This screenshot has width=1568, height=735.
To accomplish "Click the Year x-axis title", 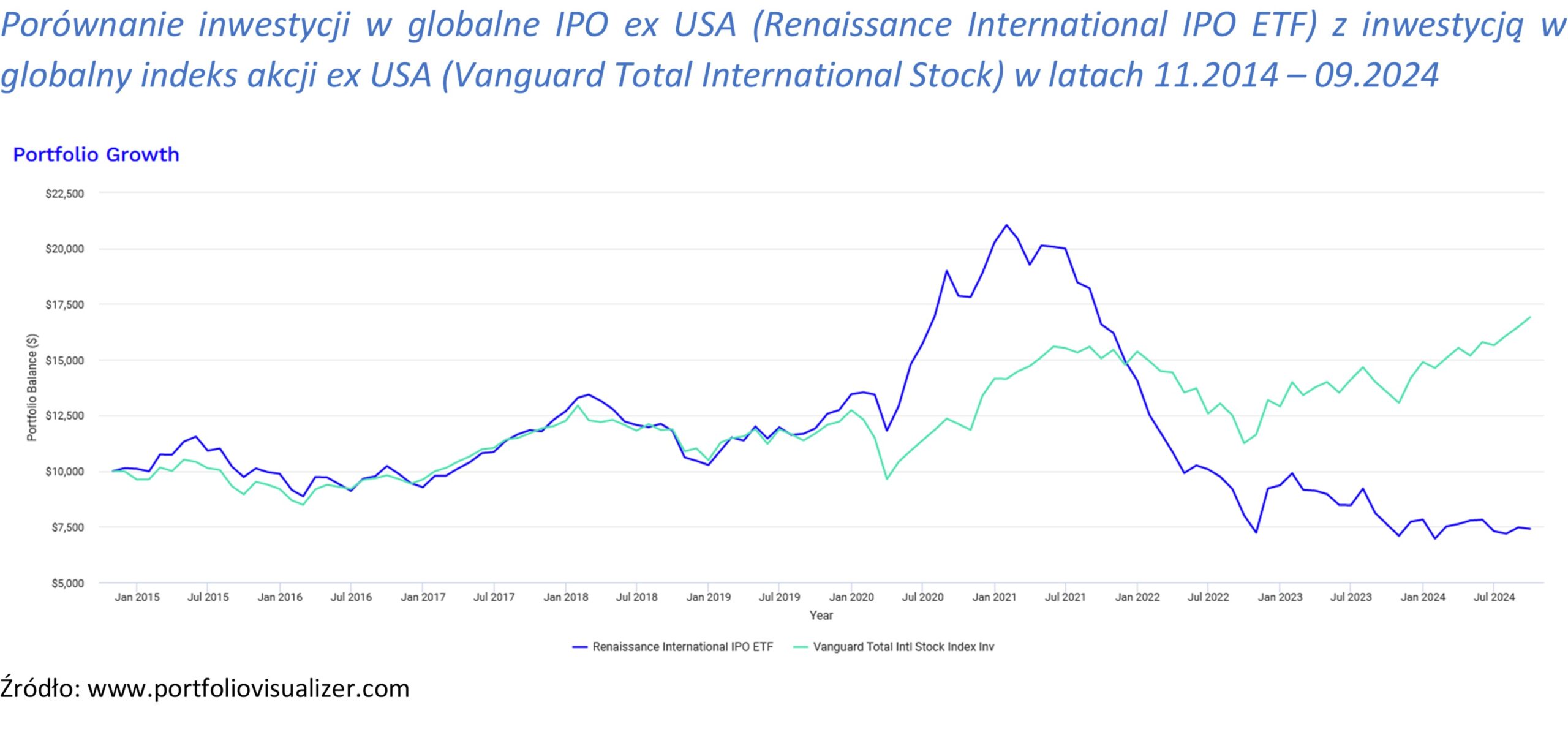I will [x=821, y=615].
